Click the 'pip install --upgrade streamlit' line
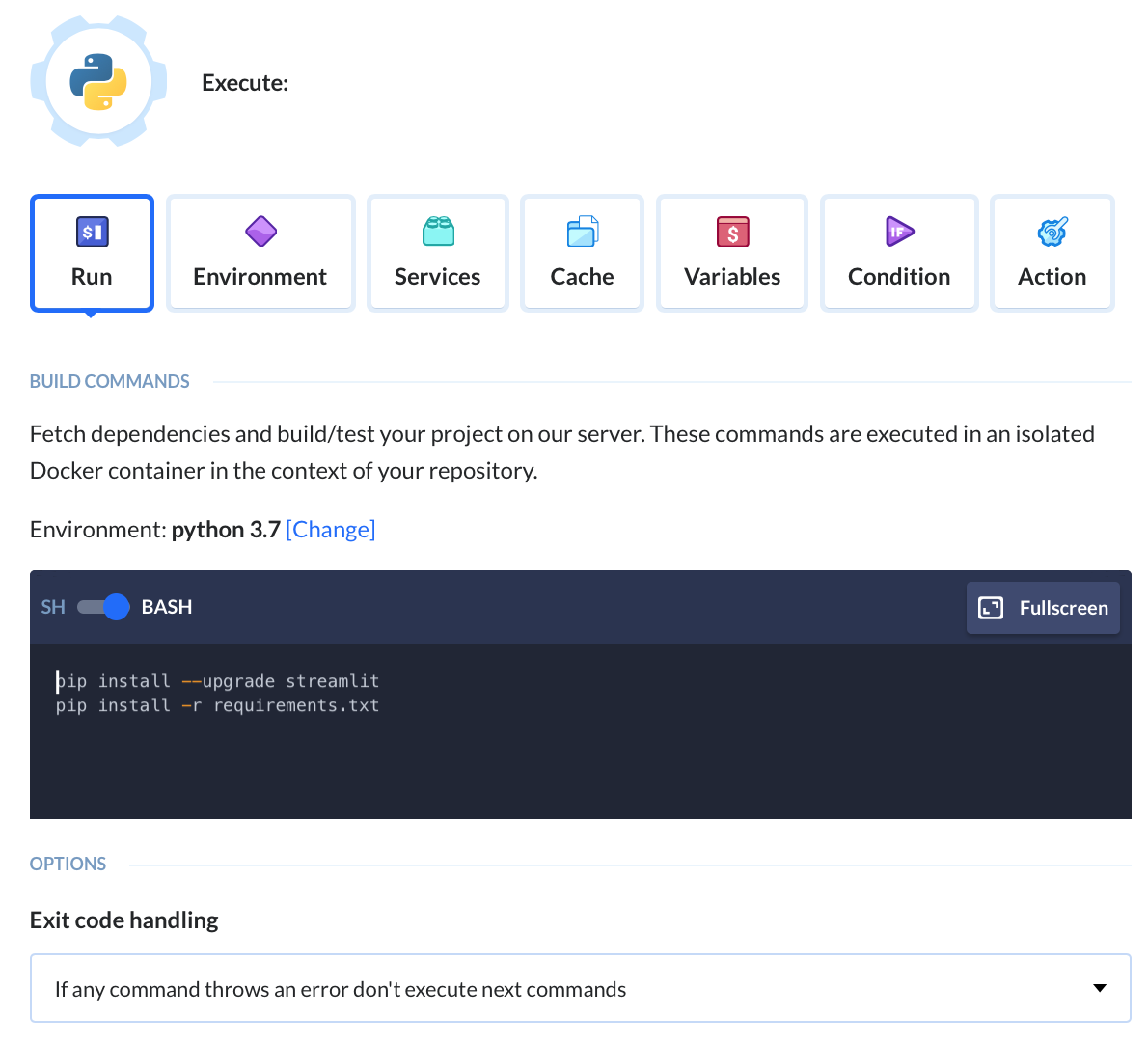 coord(217,681)
